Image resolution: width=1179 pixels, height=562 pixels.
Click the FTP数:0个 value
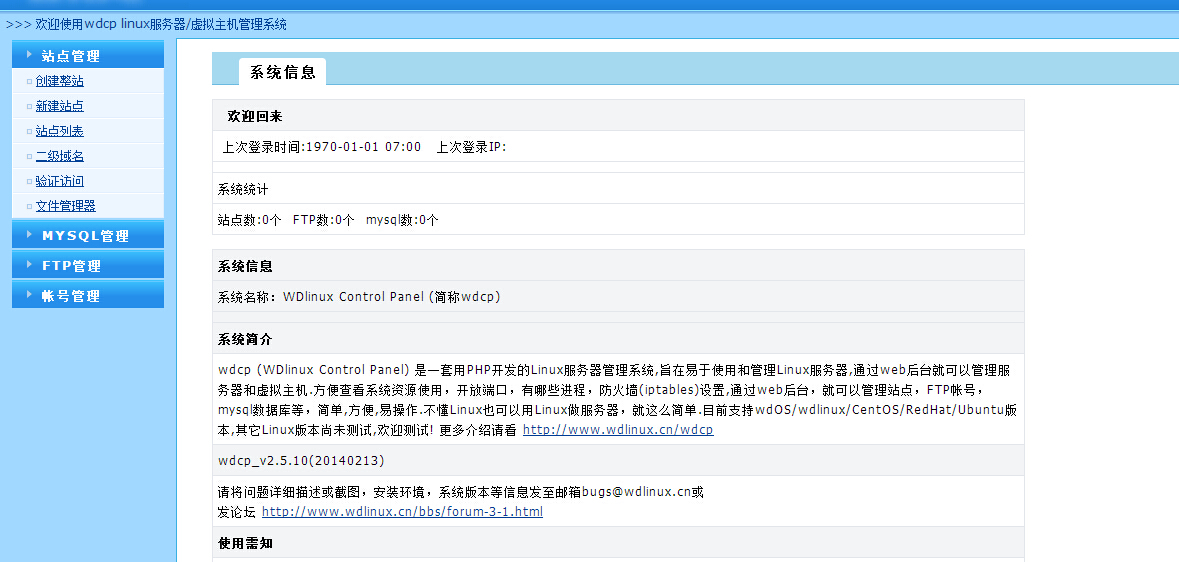click(323, 220)
